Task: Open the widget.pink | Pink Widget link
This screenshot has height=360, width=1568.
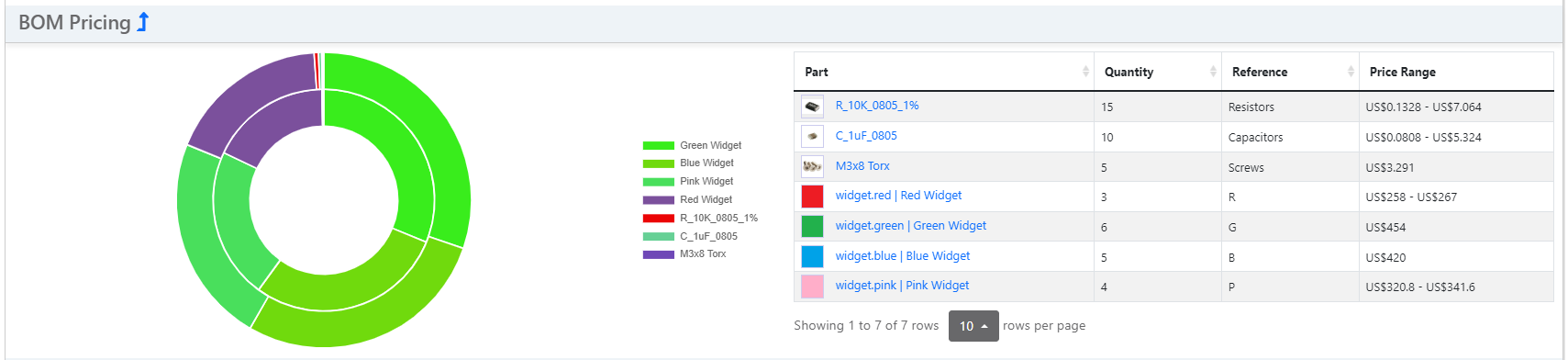Action: click(x=902, y=286)
